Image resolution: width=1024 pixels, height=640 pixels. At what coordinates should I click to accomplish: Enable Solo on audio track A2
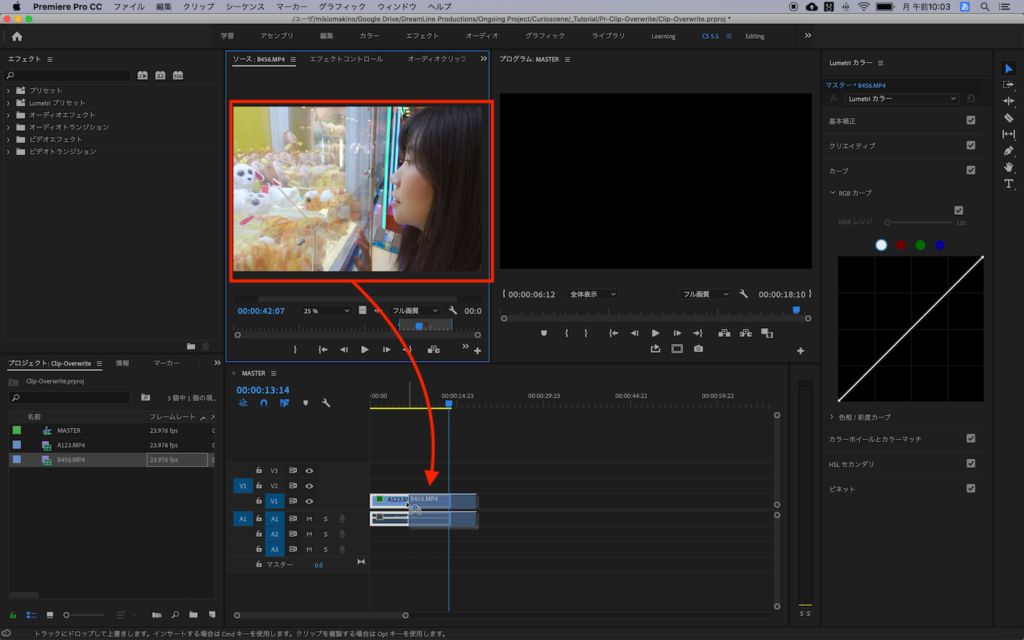(324, 534)
